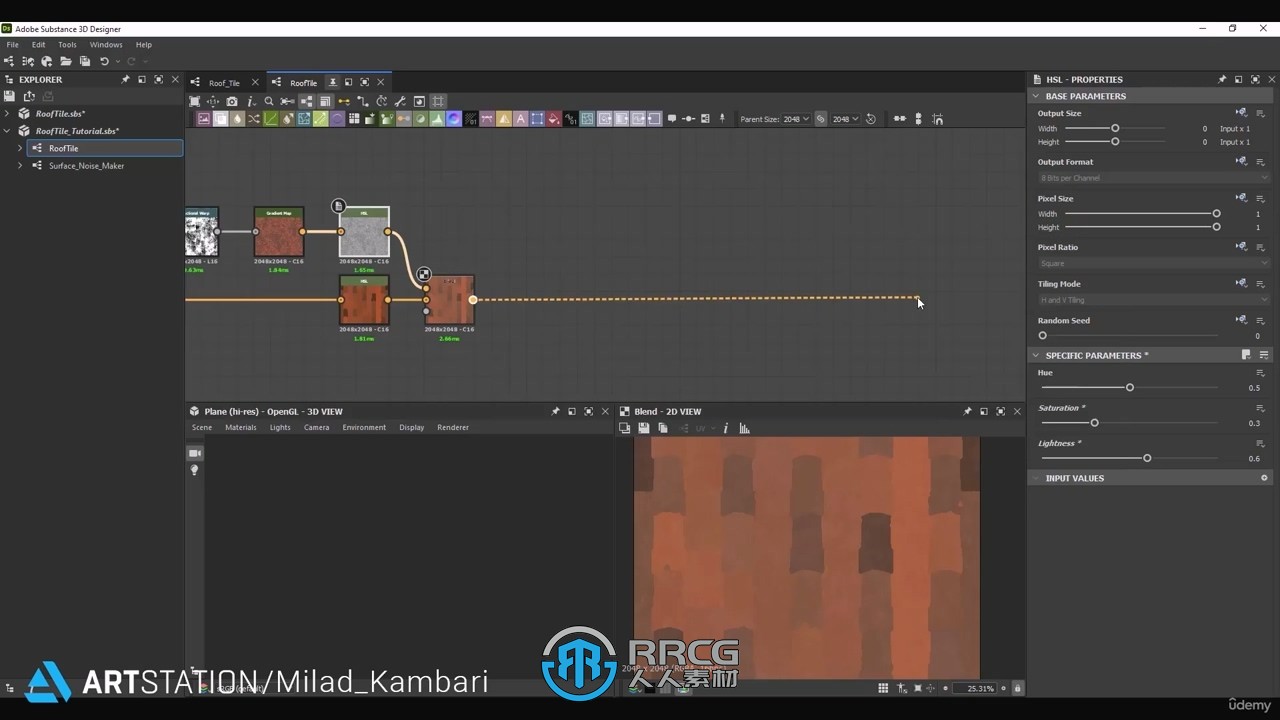Pin the HSL Properties panel

pos(1222,79)
